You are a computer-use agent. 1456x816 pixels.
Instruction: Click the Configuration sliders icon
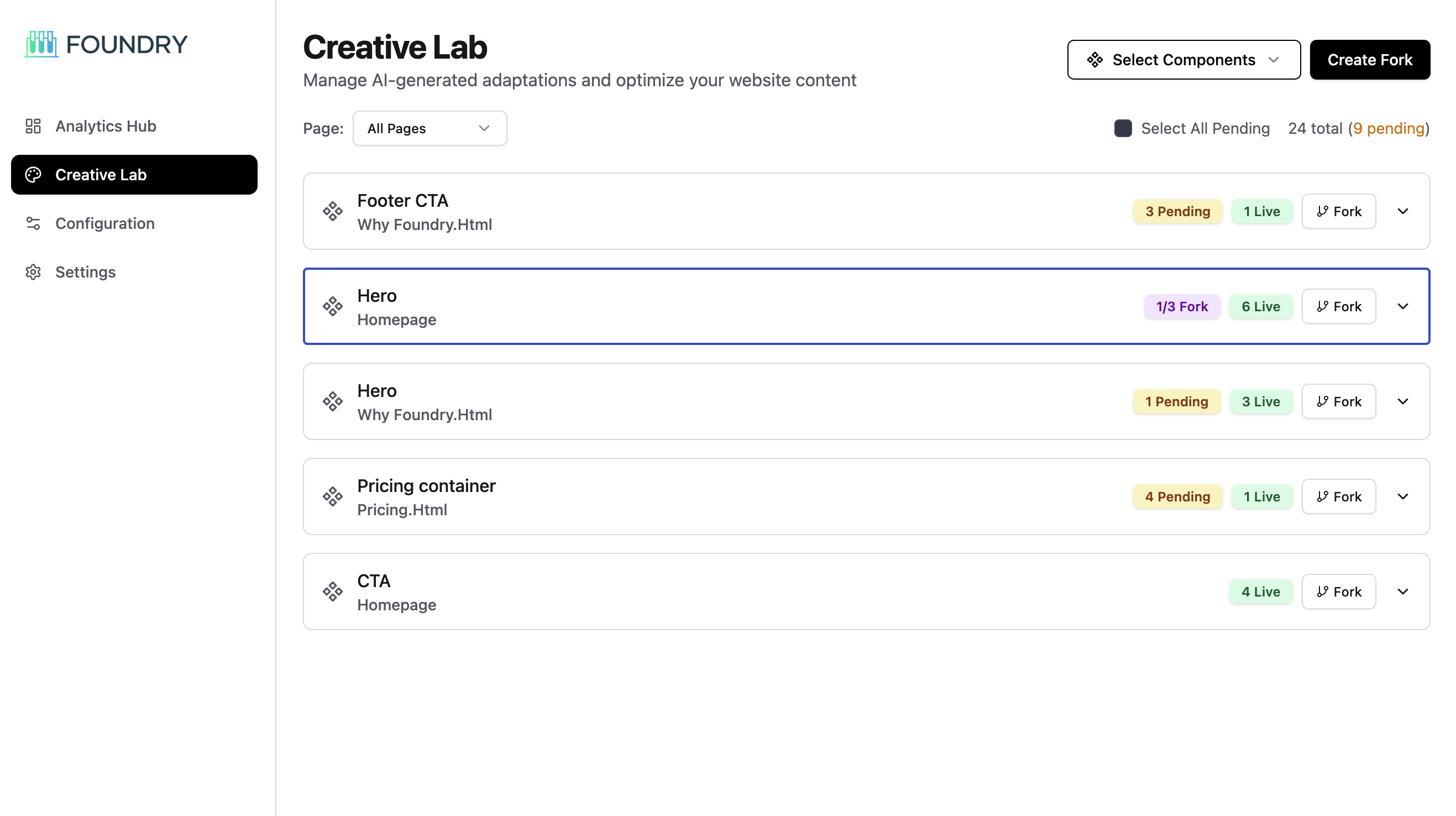33,223
